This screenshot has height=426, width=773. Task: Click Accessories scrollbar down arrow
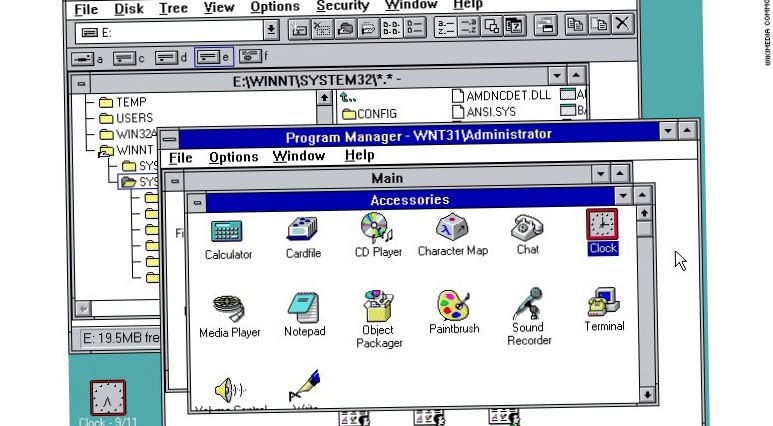[647, 394]
